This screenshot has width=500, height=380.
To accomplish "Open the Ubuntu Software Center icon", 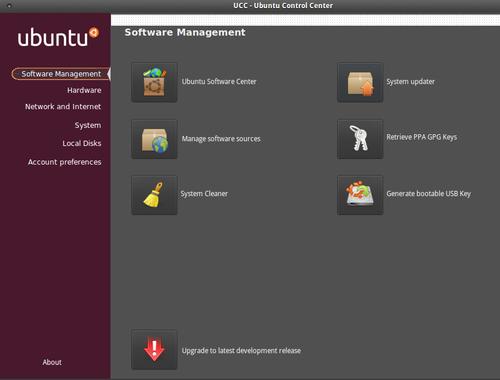I will click(154, 82).
